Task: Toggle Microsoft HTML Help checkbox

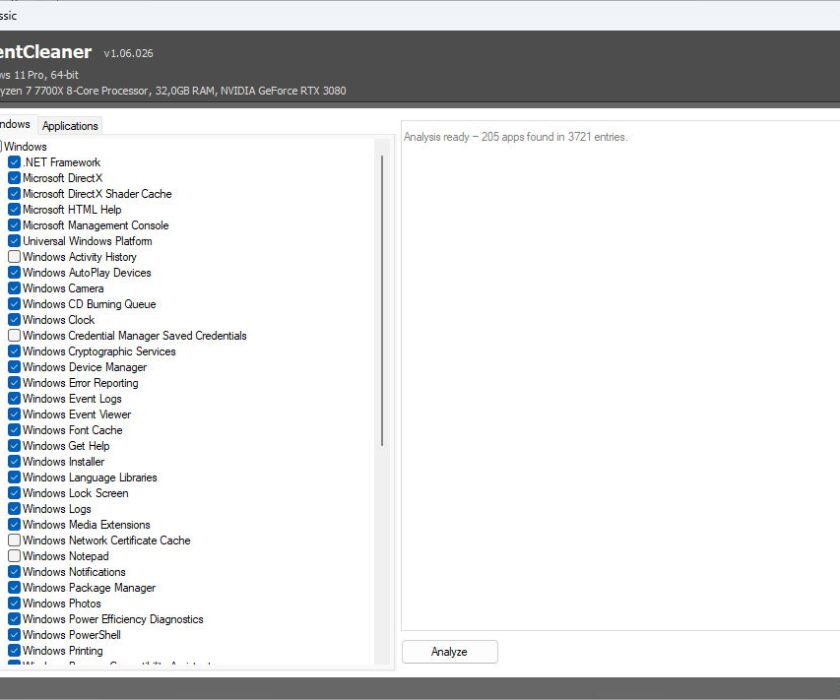Action: pyautogui.click(x=14, y=209)
